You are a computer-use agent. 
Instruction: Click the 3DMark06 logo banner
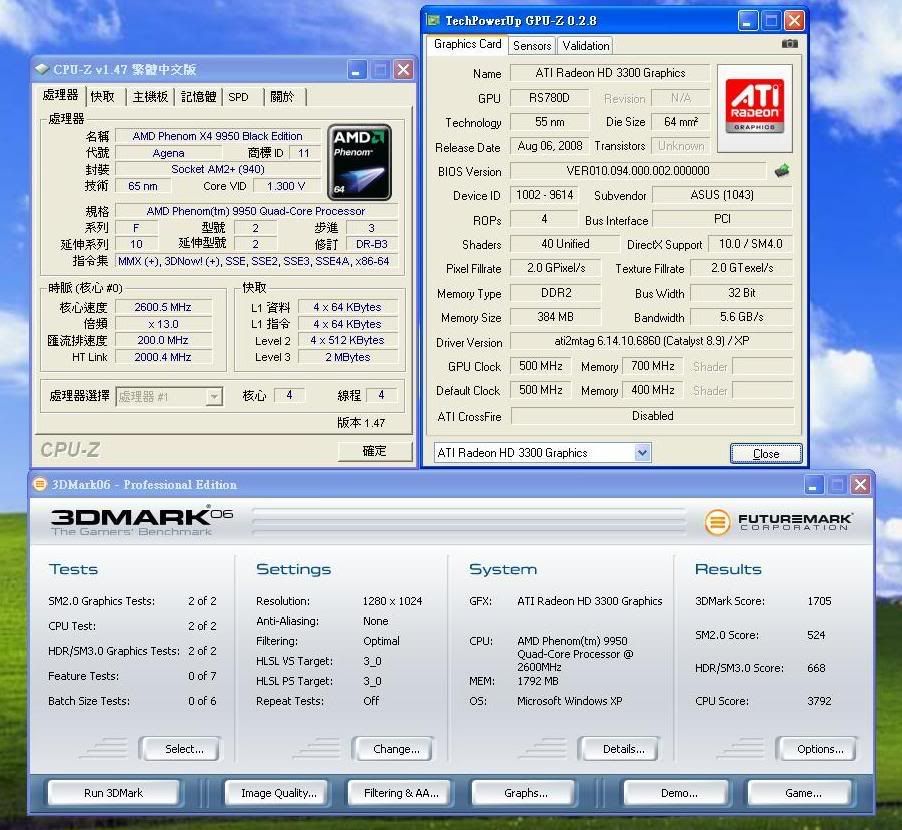[142, 521]
